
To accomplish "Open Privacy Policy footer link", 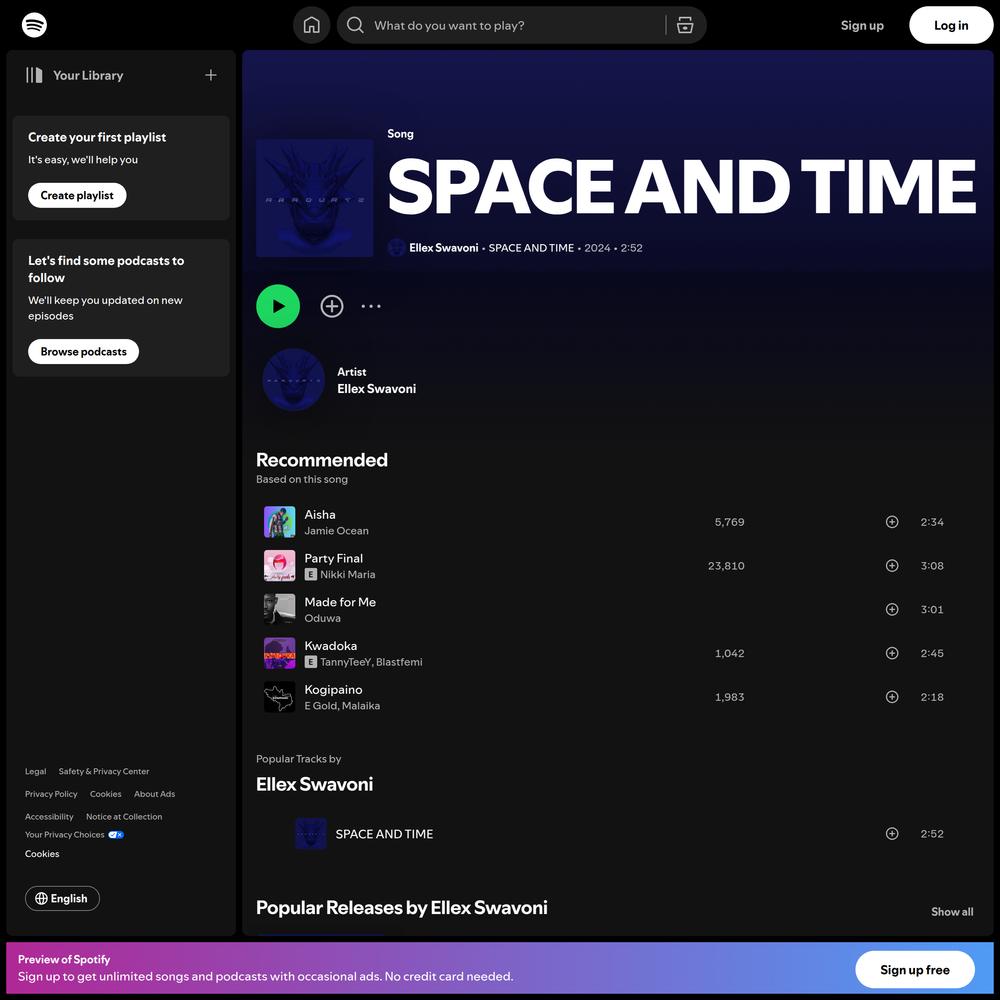I will click(x=51, y=794).
